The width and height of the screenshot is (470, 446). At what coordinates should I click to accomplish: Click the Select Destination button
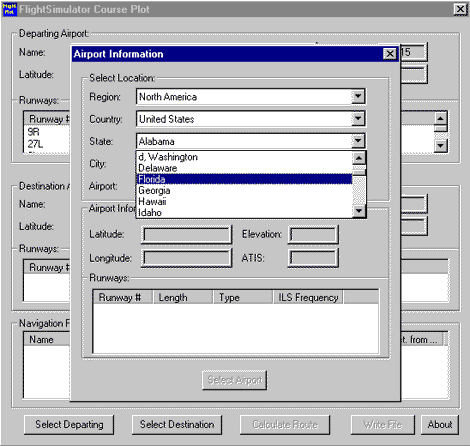tap(177, 425)
